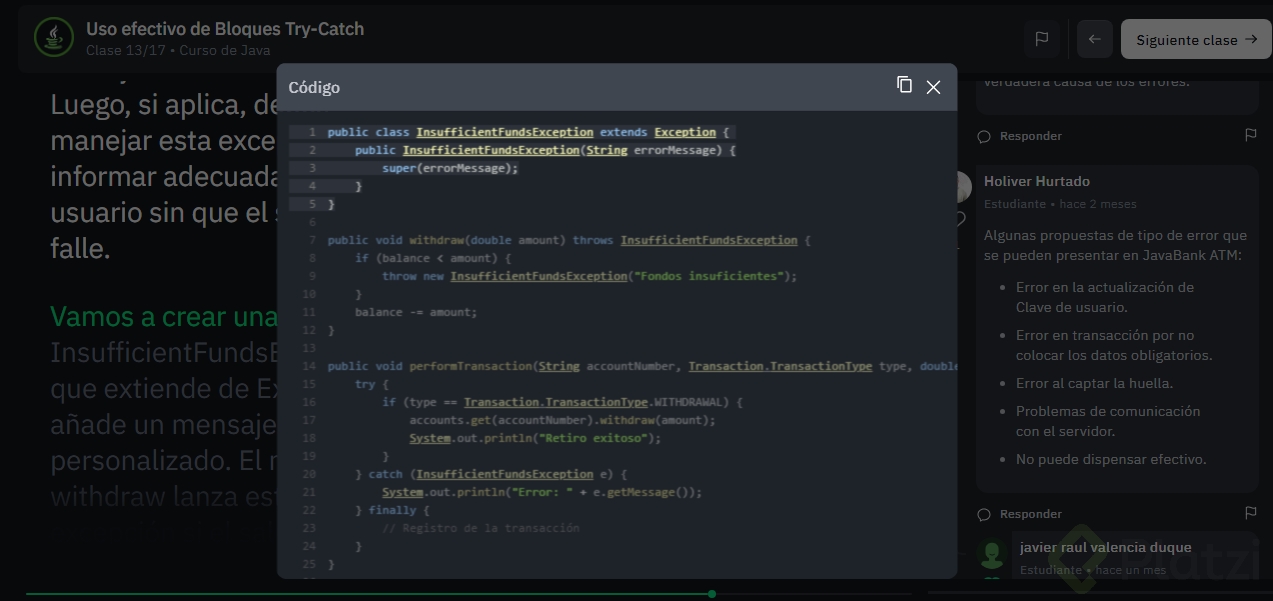Click code line public void performTransaction
The width and height of the screenshot is (1273, 601).
click(x=642, y=366)
